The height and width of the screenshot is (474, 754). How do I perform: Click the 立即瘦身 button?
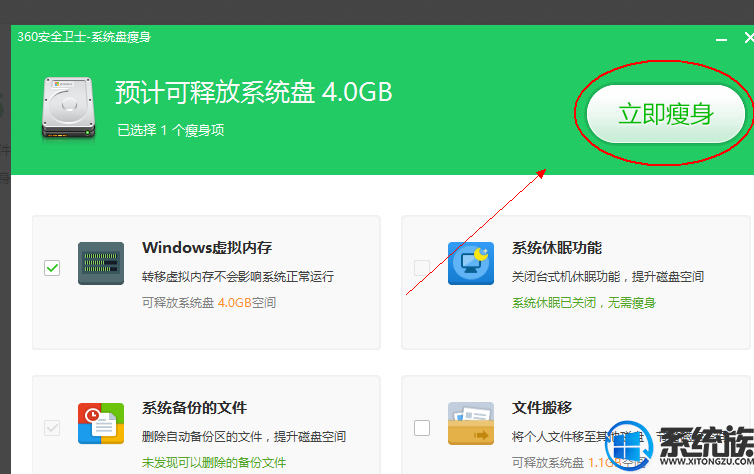point(666,114)
